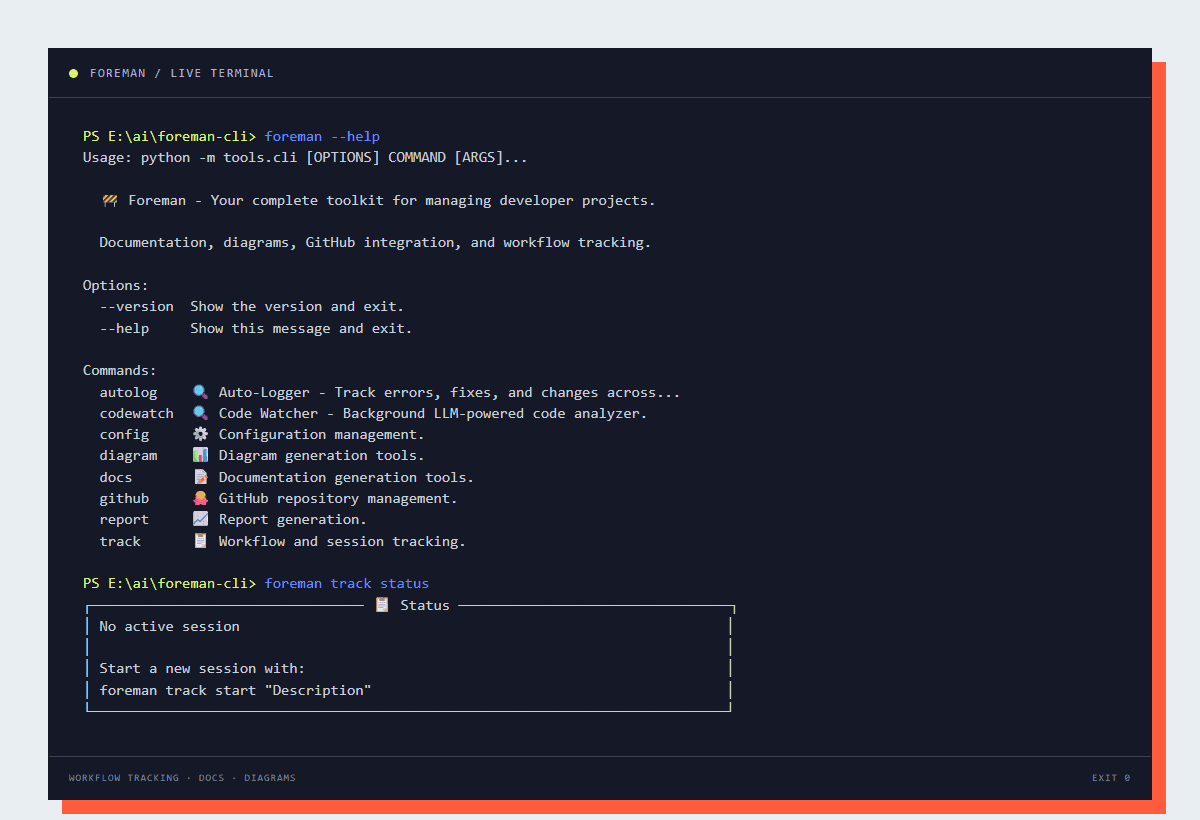The height and width of the screenshot is (820, 1200).
Task: Click the '--help' option under Options
Action: 124,328
